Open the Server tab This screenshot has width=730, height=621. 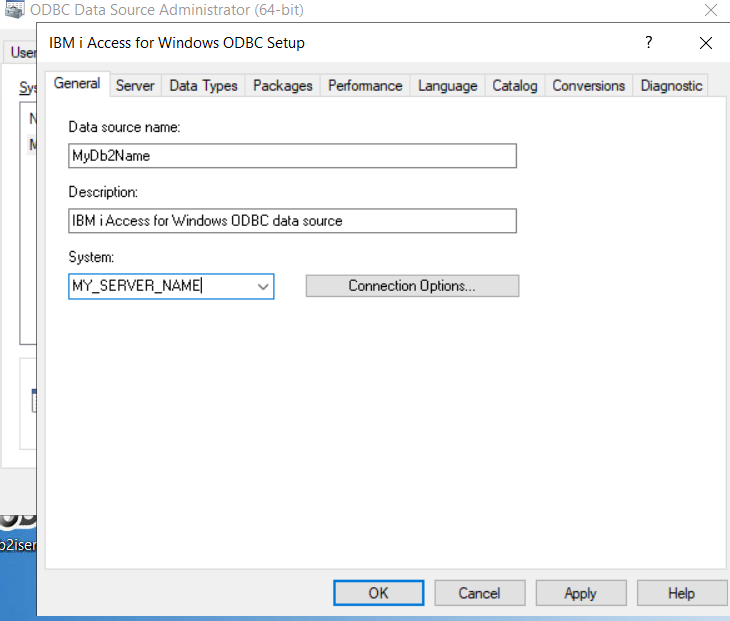point(135,86)
